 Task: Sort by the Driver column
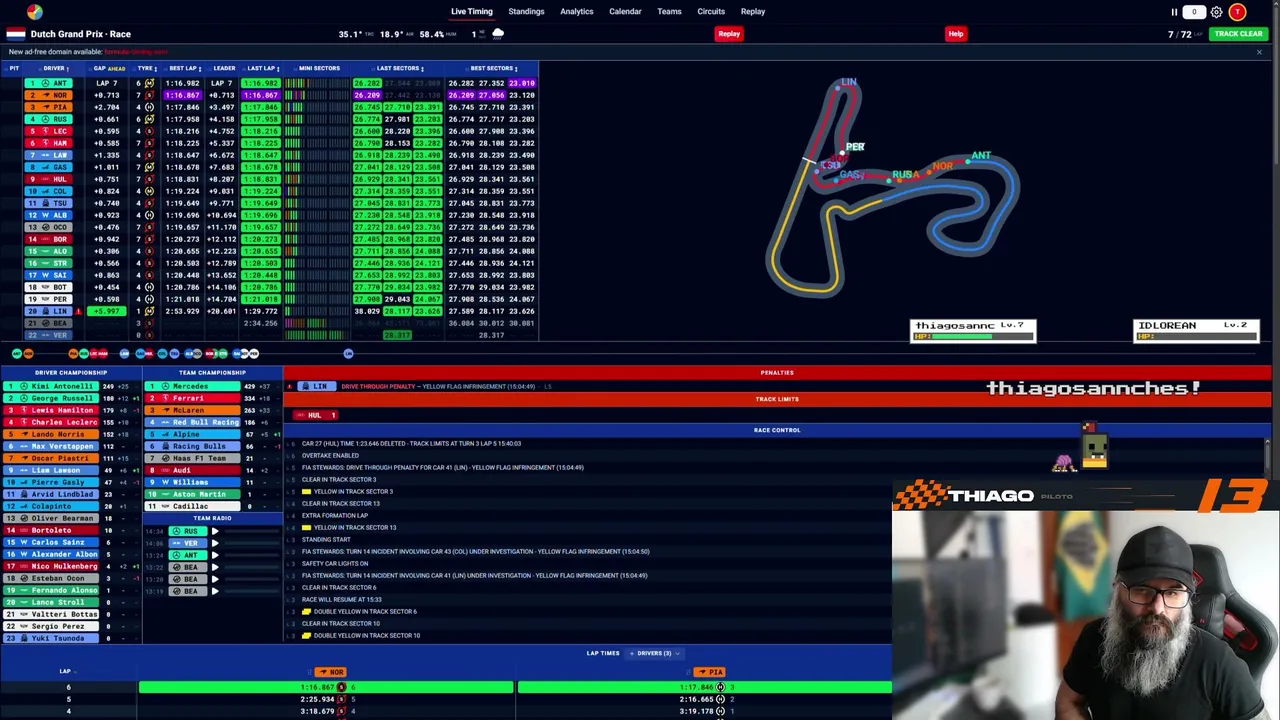56,68
